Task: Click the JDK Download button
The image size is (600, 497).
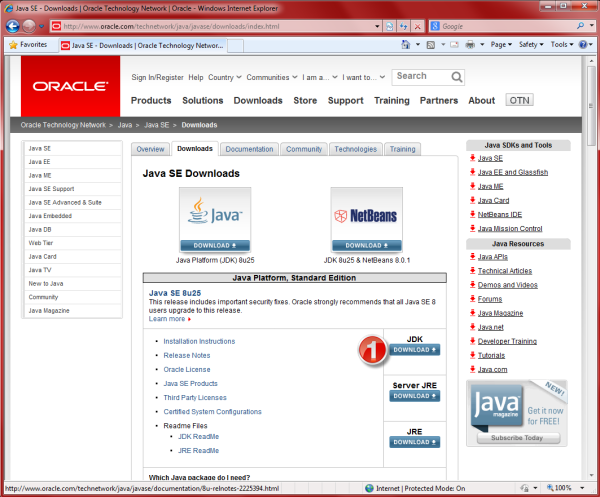Action: (x=414, y=350)
